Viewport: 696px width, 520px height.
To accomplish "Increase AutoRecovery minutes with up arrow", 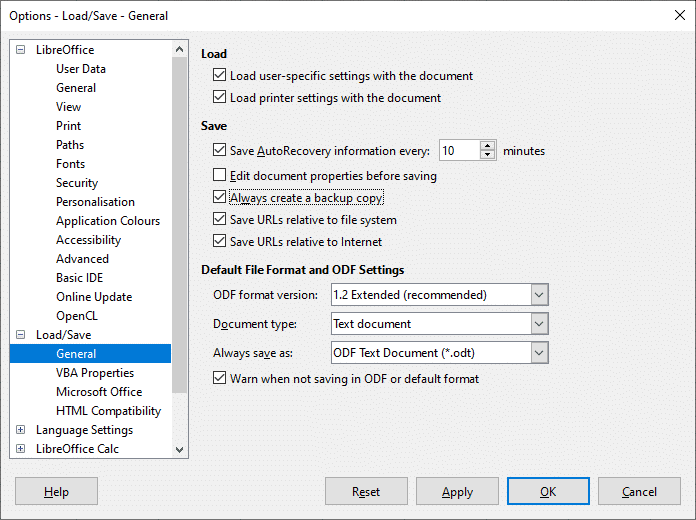I will [487, 146].
